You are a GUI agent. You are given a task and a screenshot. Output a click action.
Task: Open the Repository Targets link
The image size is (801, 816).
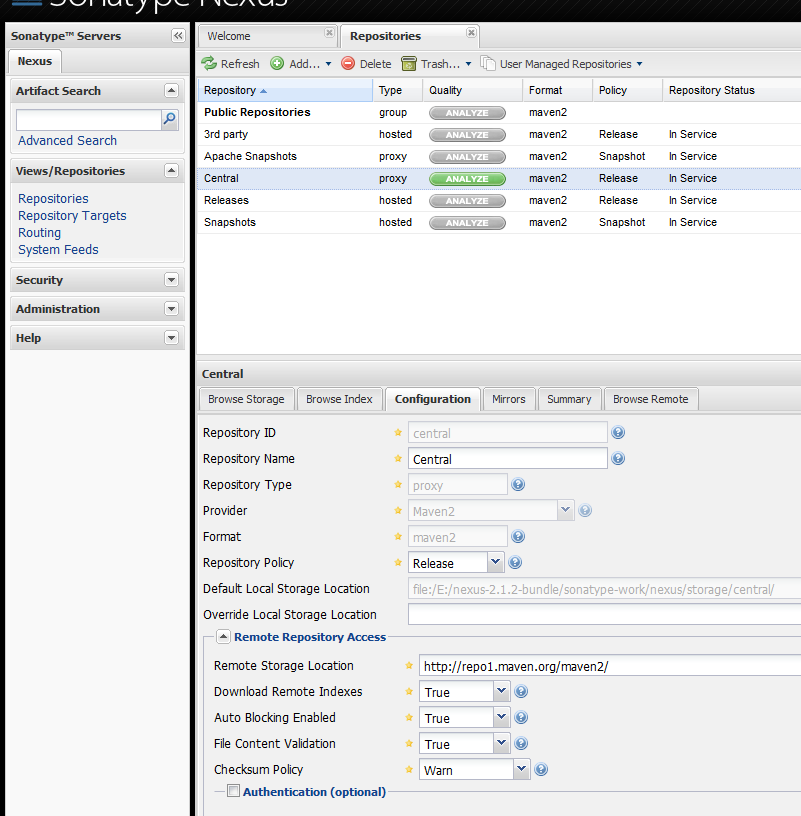coord(72,215)
